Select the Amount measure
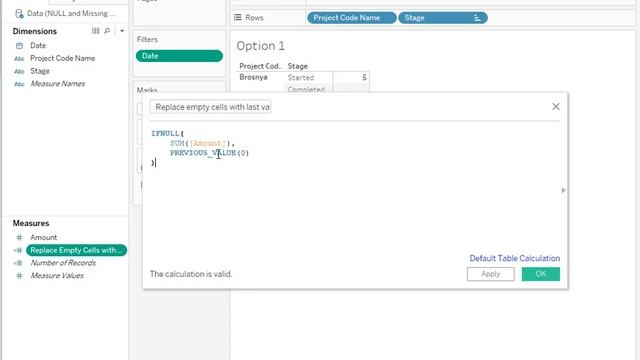This screenshot has height=360, width=640. coord(43,237)
